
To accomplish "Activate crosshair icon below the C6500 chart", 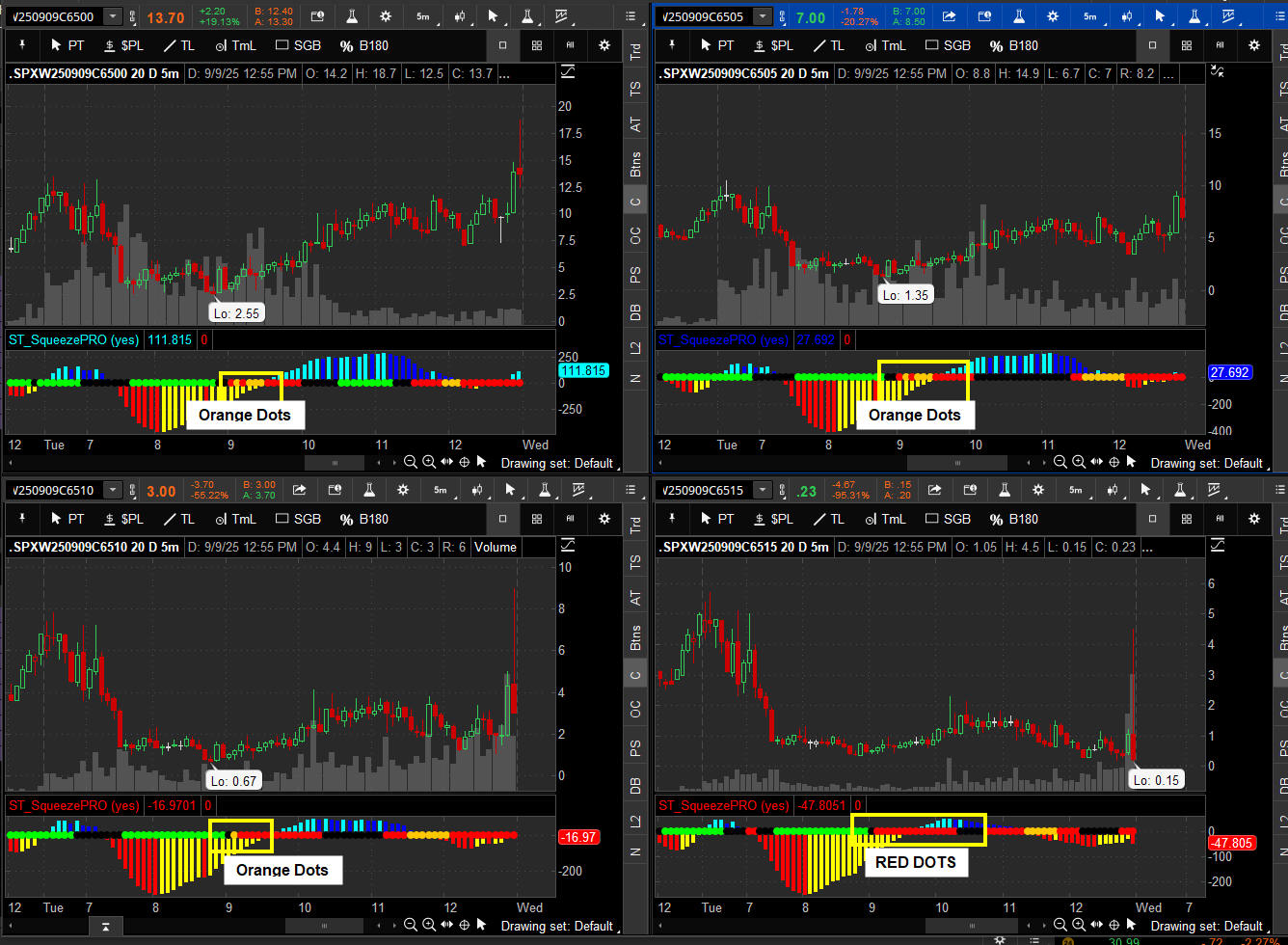I will 465,462.
